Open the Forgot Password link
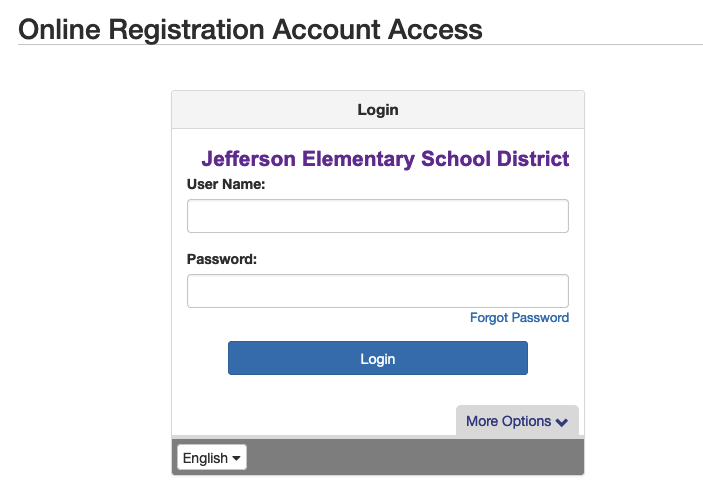The height and width of the screenshot is (501, 703). pyautogui.click(x=519, y=318)
